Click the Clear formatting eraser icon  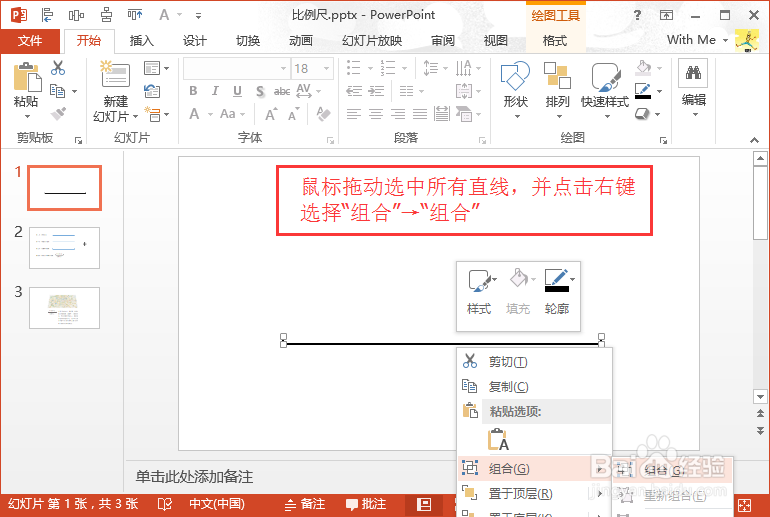[323, 114]
